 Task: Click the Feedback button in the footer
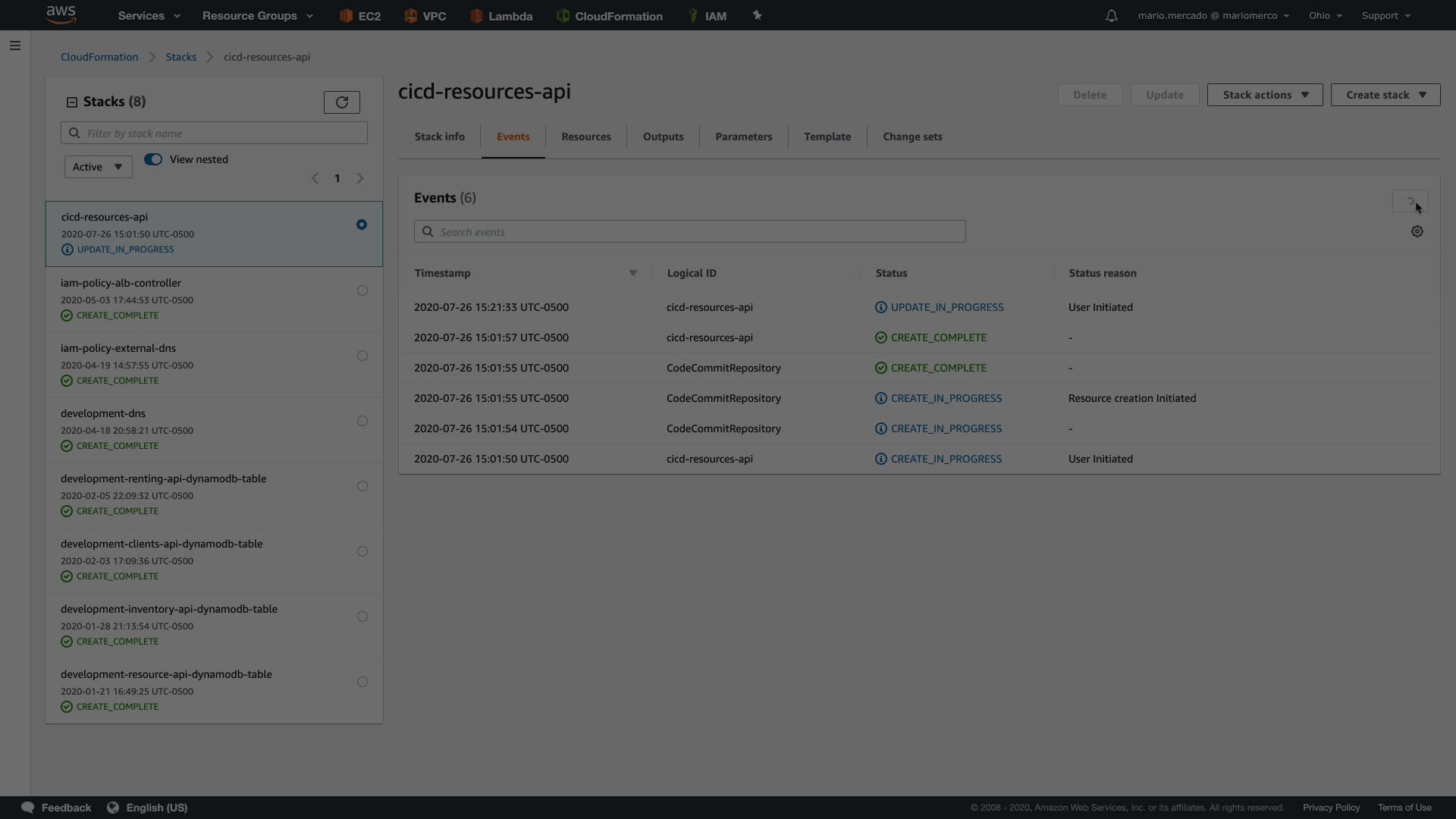tap(57, 808)
